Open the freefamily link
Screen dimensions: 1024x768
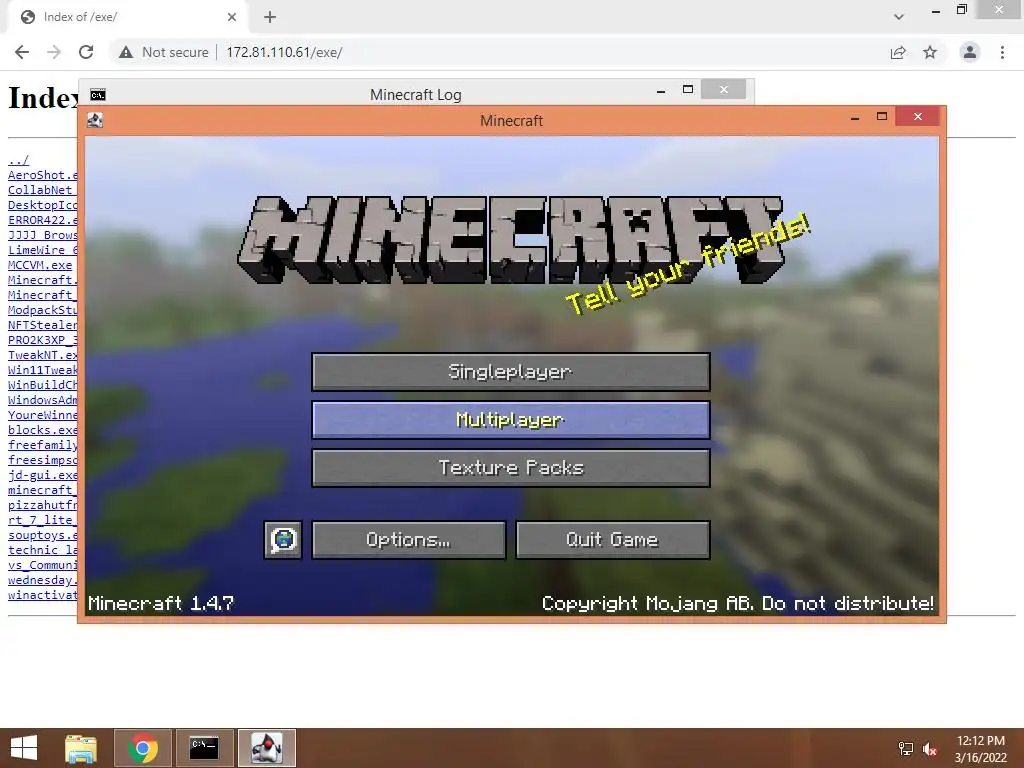[42, 445]
